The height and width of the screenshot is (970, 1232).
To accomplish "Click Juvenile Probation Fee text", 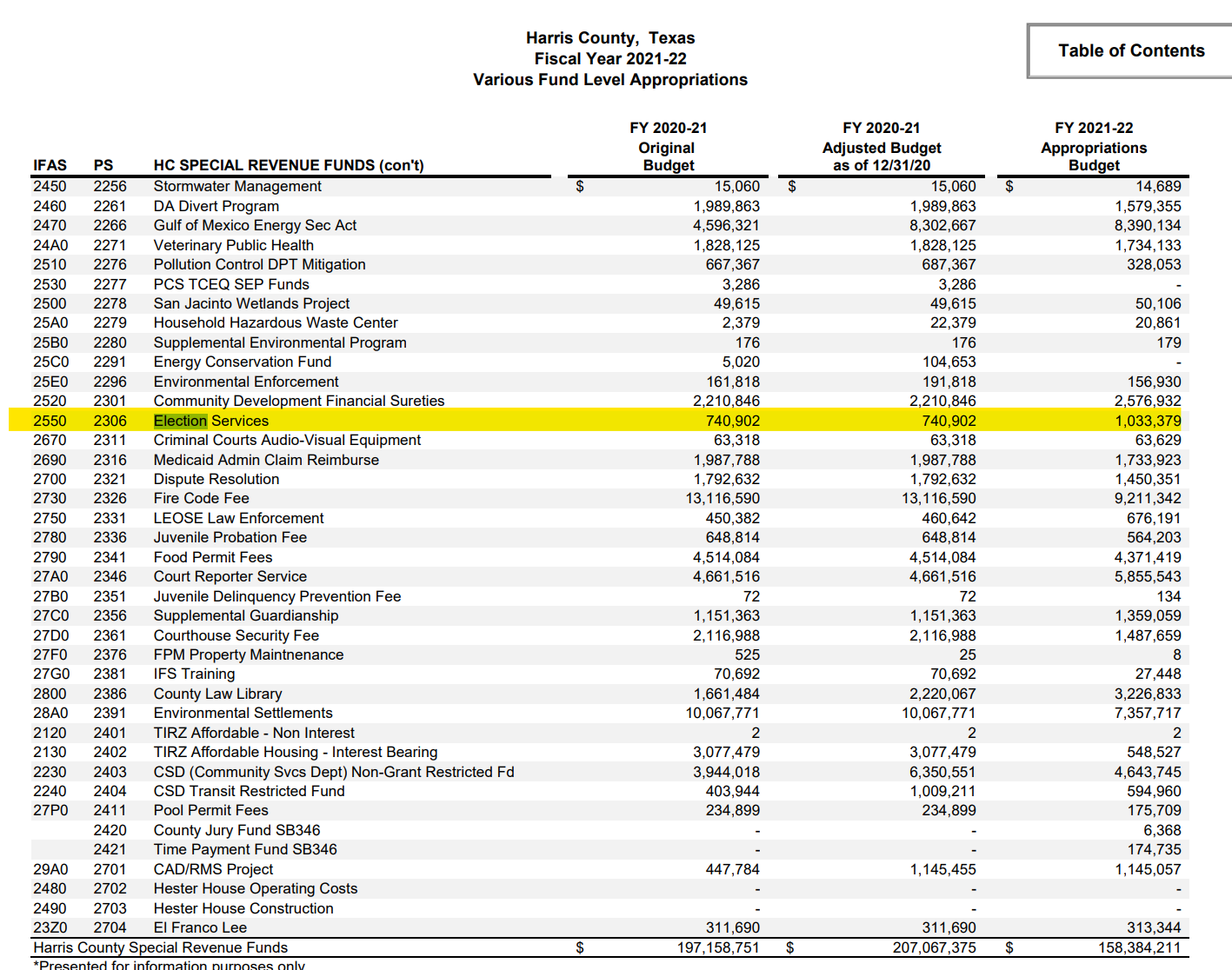I will pyautogui.click(x=230, y=537).
